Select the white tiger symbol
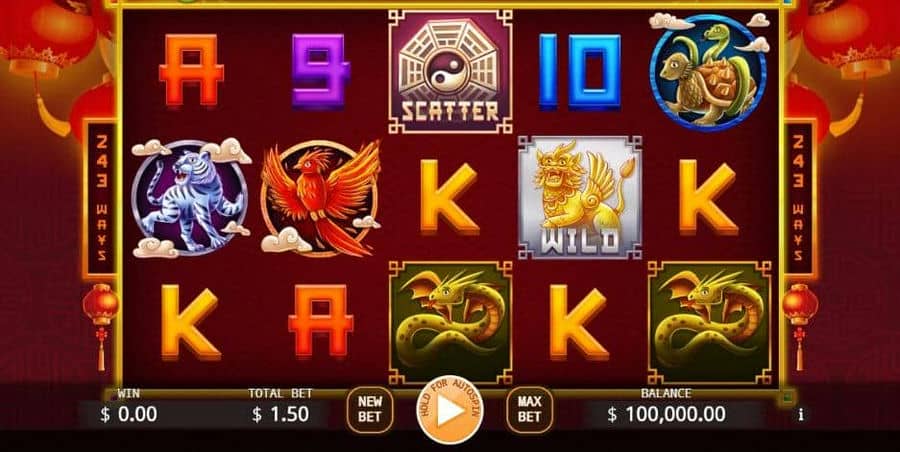Screen dimensions: 900x452 (191, 198)
